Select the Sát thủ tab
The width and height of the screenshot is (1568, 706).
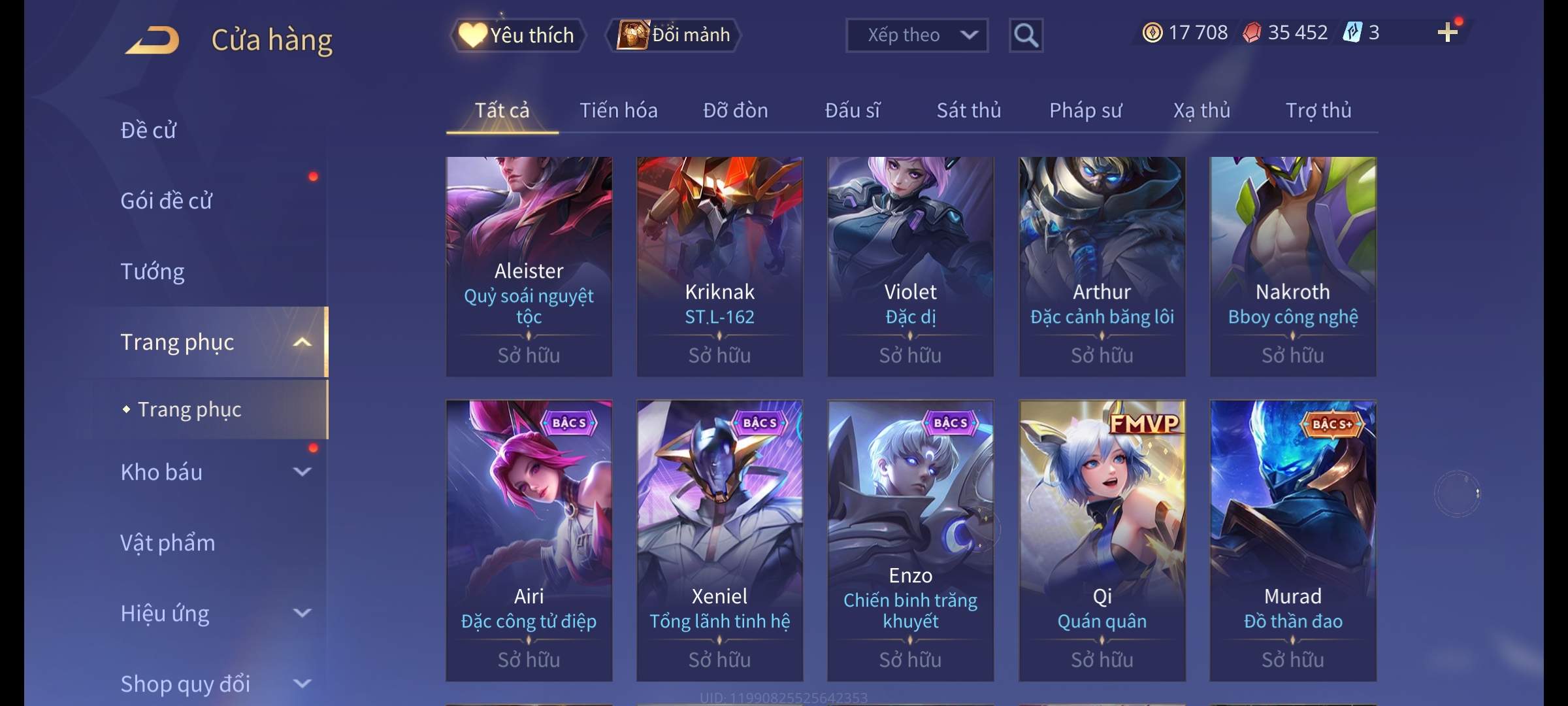point(969,110)
